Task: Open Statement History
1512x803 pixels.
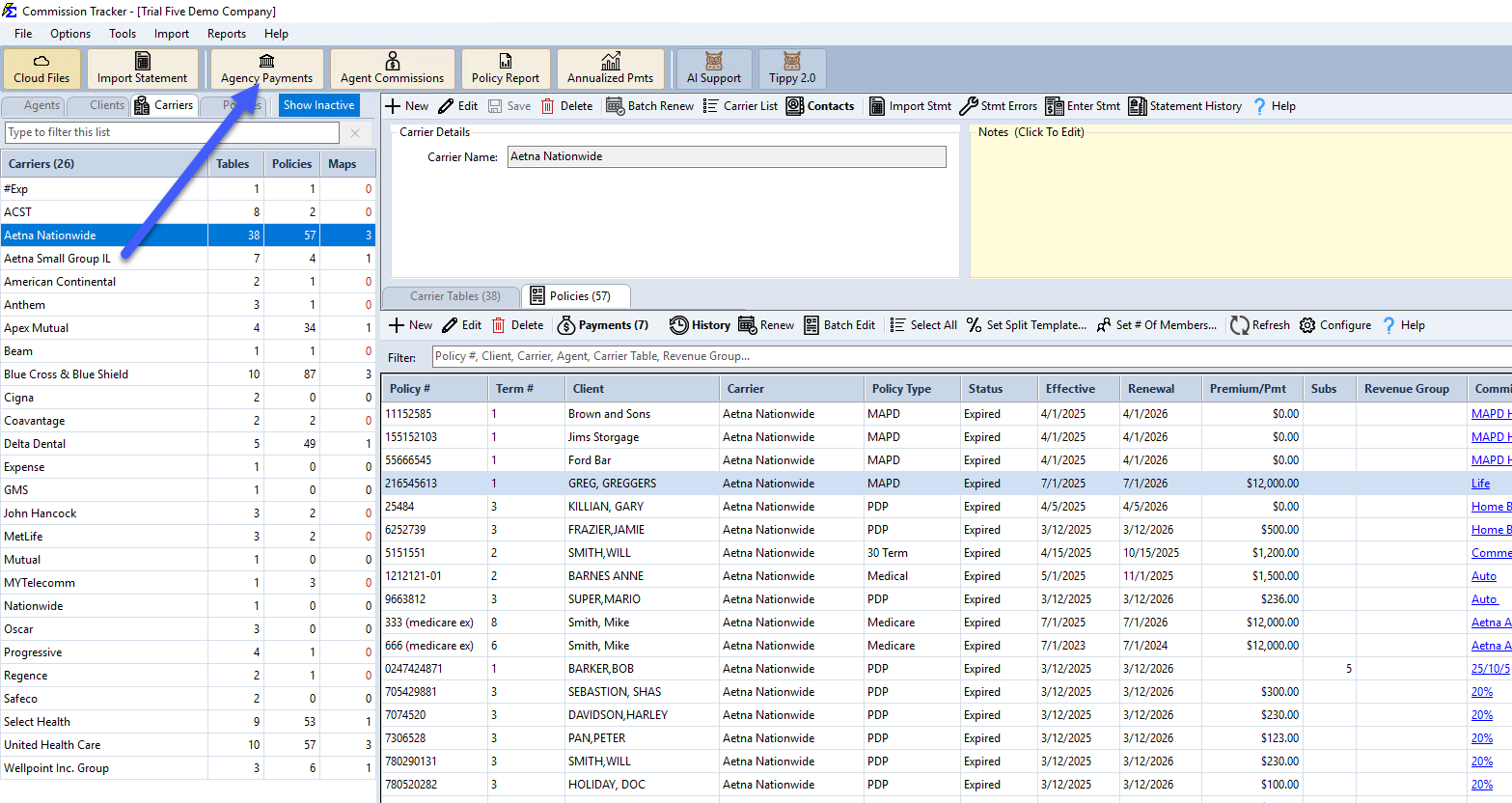Action: [x=1185, y=106]
